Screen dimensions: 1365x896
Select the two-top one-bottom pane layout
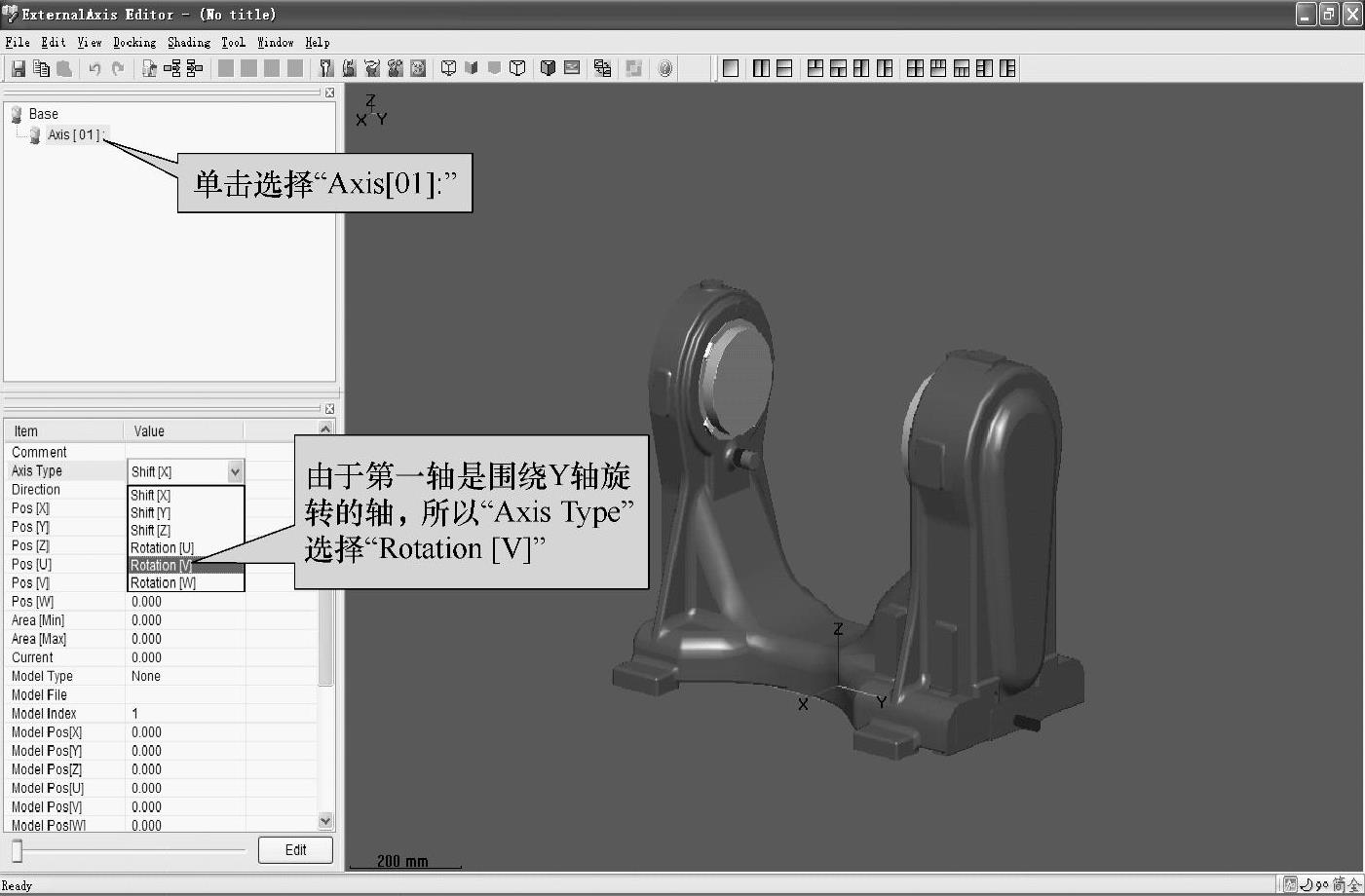(x=815, y=68)
